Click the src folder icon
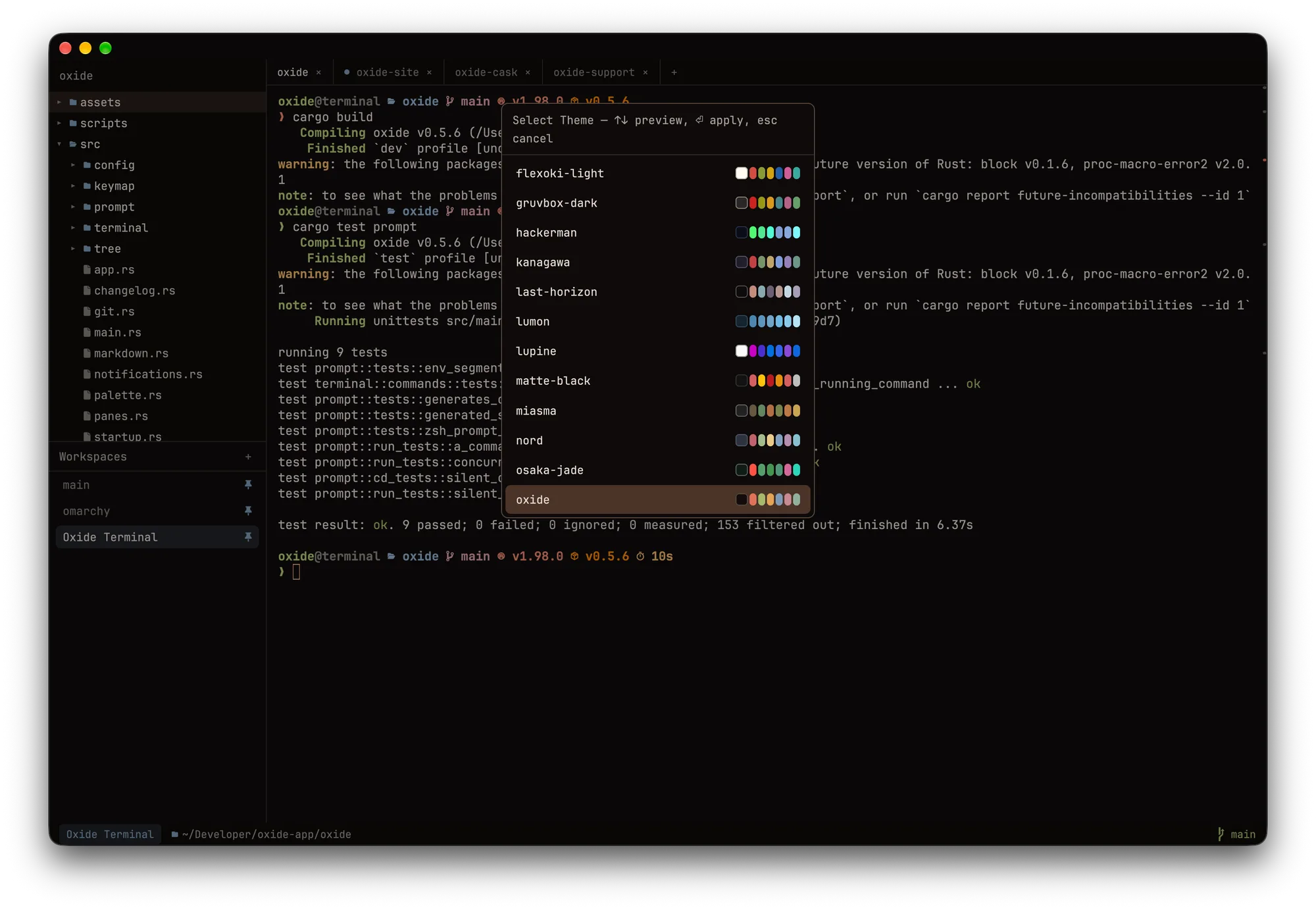The width and height of the screenshot is (1316, 910). click(x=73, y=144)
